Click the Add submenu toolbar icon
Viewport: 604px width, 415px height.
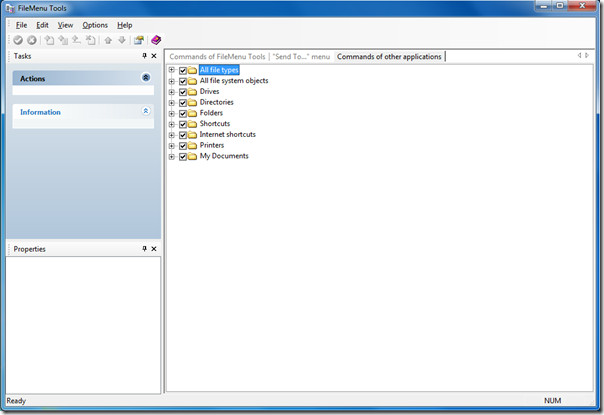63,40
